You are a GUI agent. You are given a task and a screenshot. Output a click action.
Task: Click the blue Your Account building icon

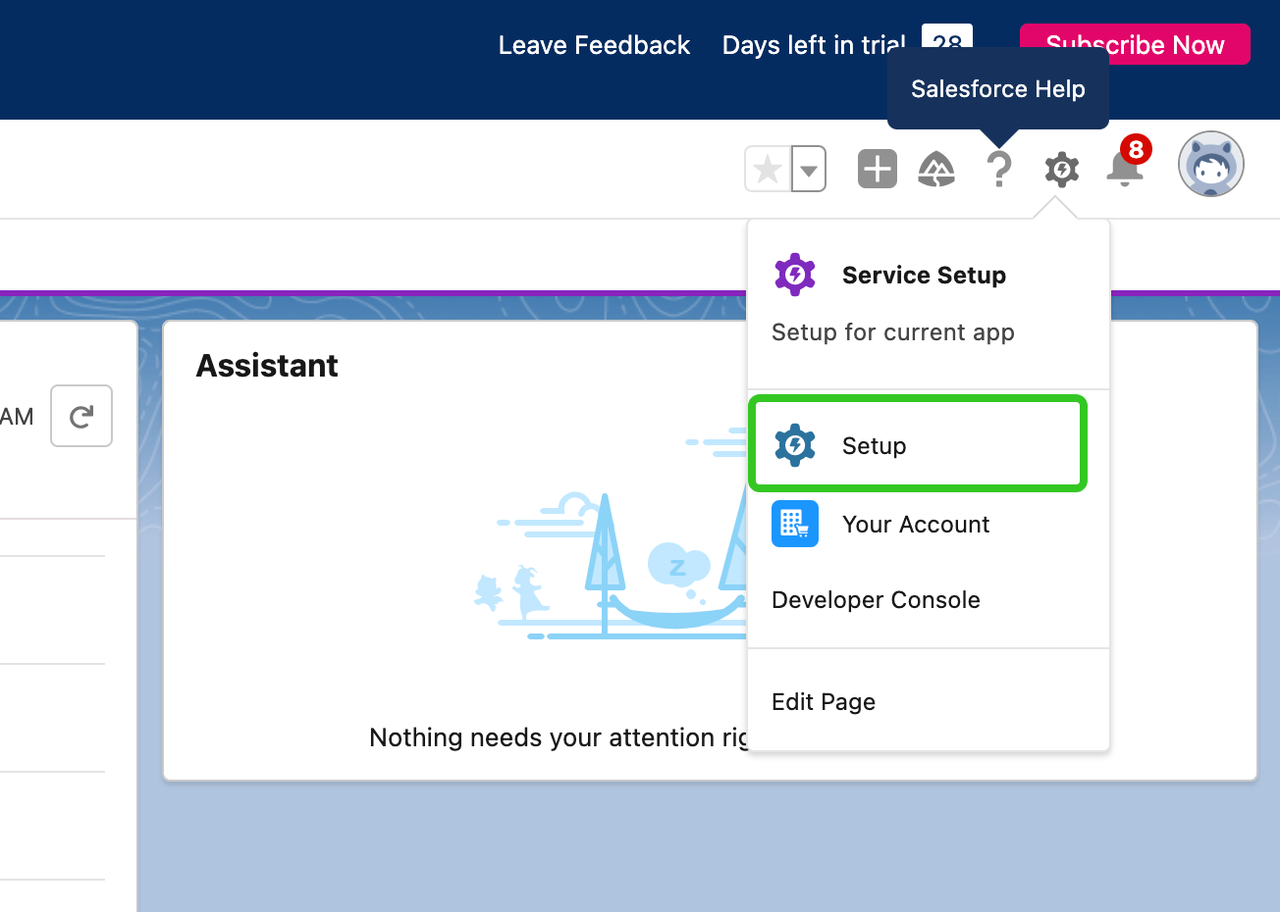795,524
